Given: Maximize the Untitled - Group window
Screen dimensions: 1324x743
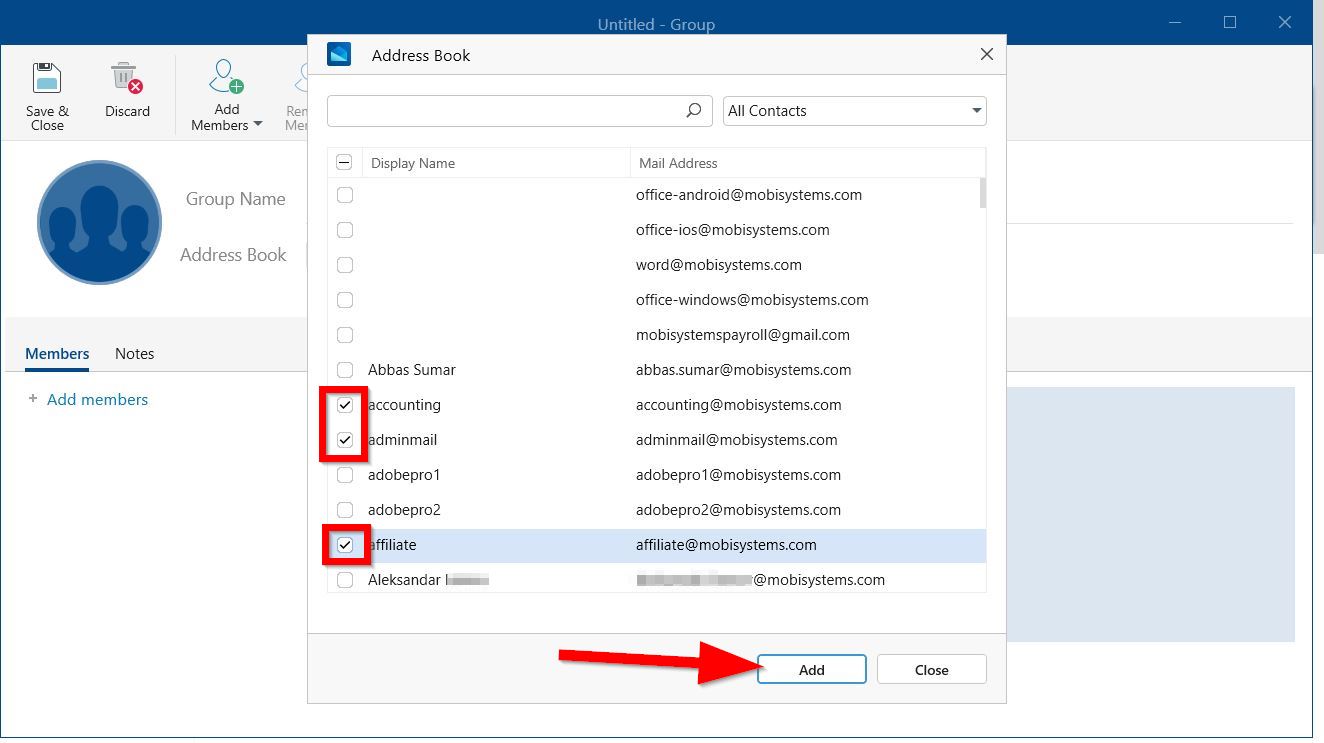Looking at the screenshot, I should (x=1230, y=22).
